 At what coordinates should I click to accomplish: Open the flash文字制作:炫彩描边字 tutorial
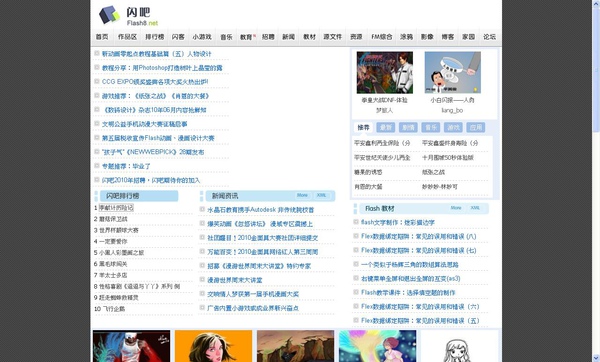click(x=398, y=222)
